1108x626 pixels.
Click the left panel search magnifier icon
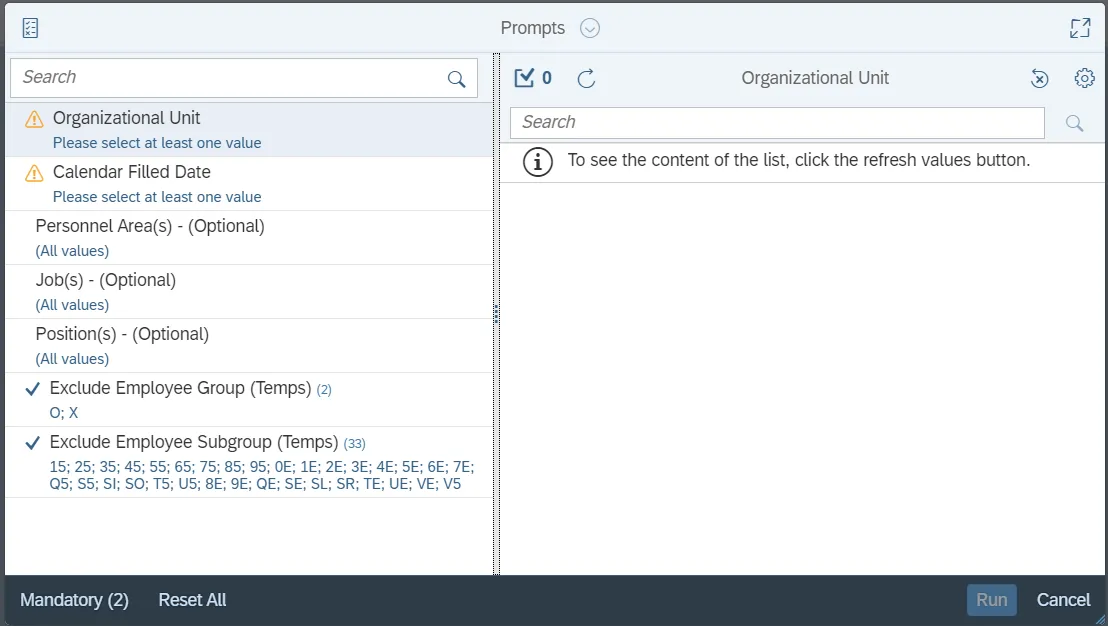[x=457, y=79]
